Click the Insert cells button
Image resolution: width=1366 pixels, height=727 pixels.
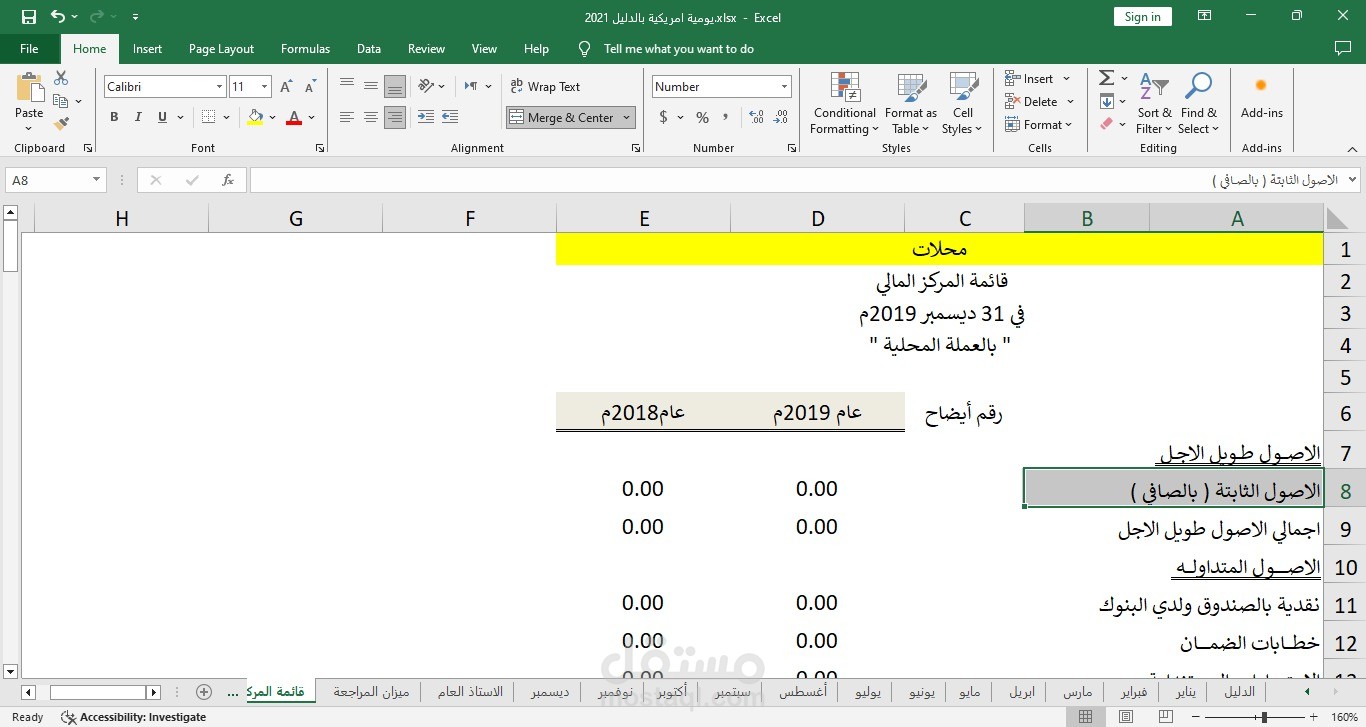(1037, 78)
